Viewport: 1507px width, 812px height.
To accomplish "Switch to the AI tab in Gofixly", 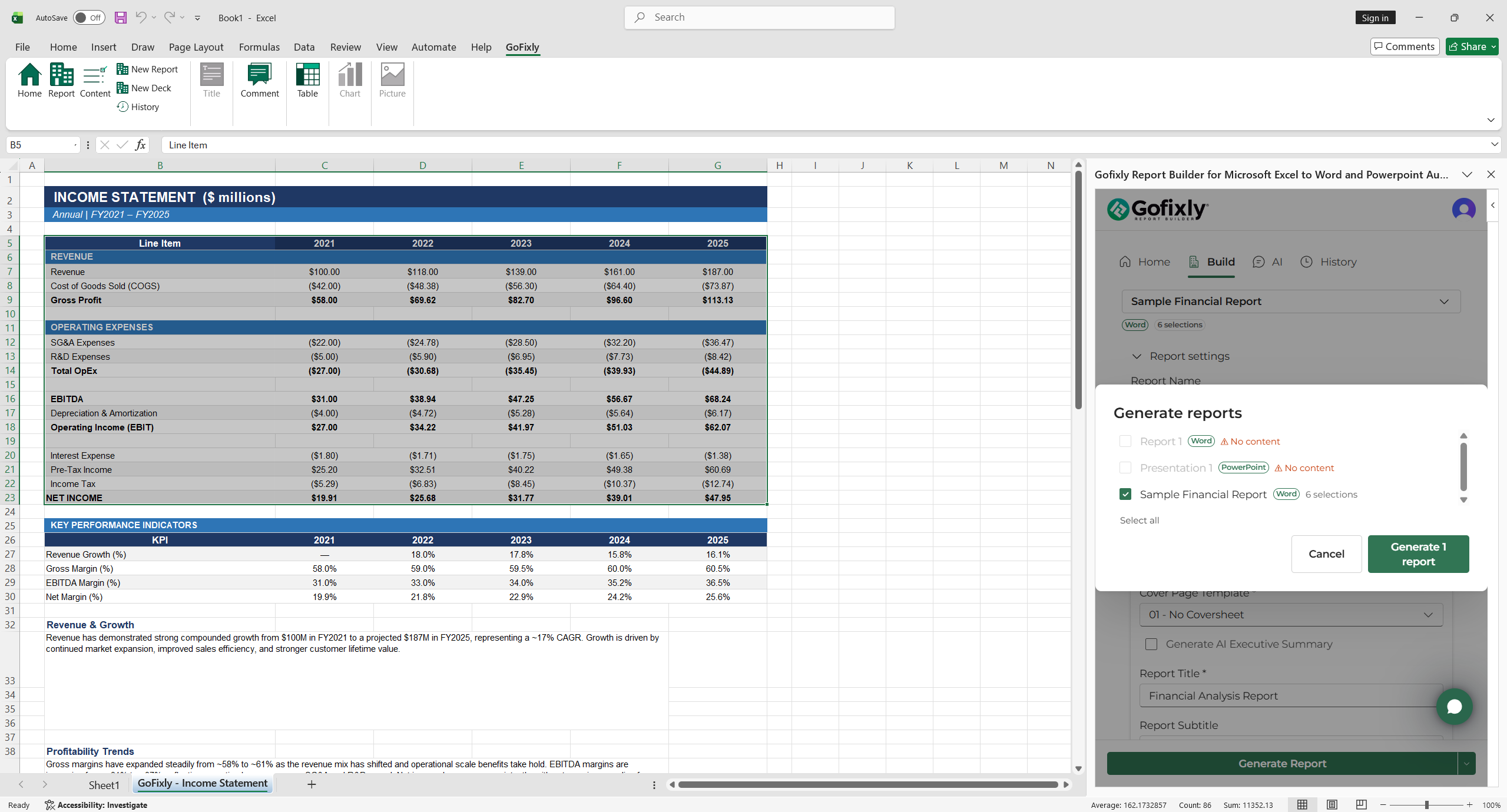I will [1267, 262].
